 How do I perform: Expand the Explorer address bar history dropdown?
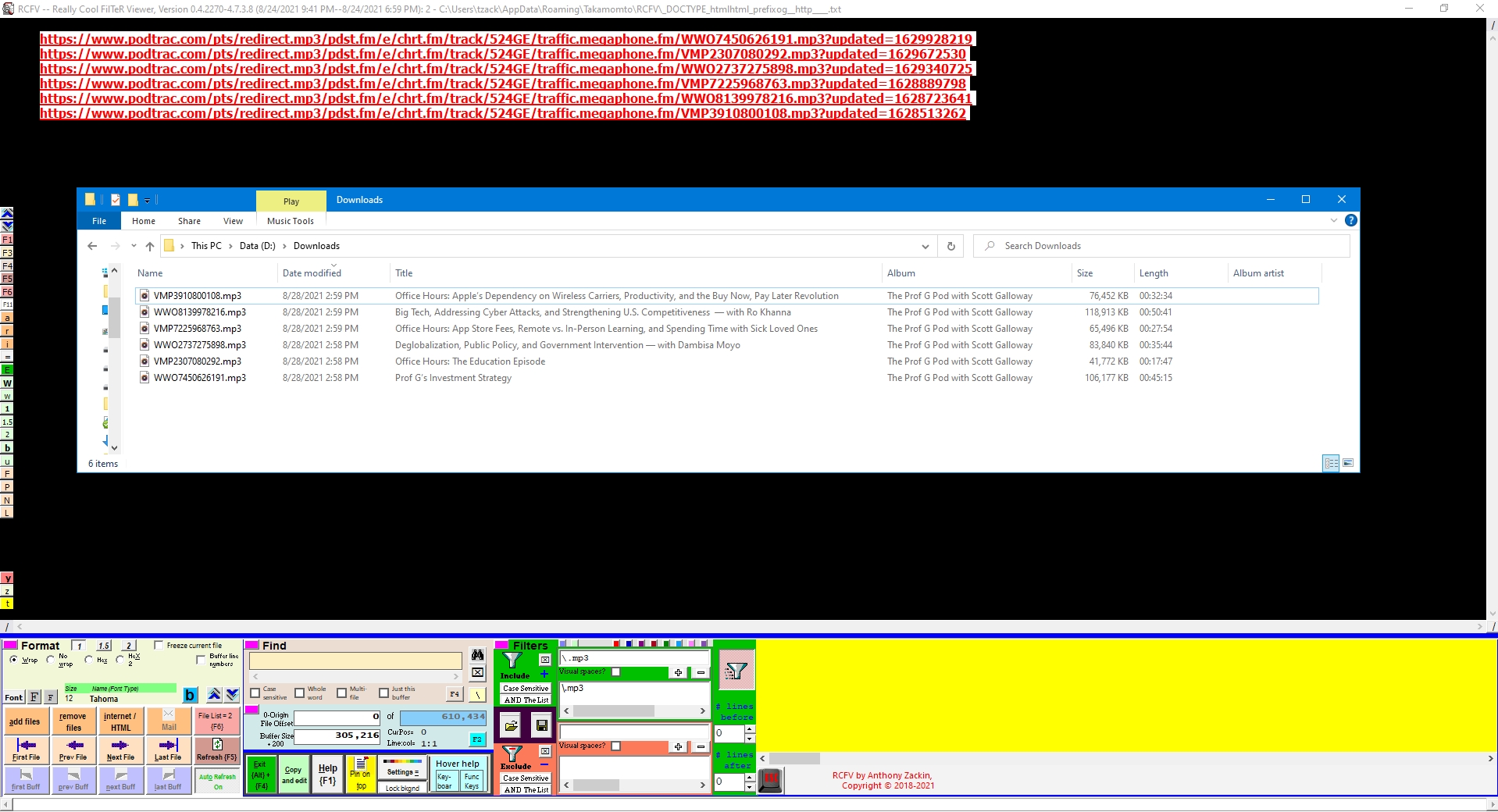tap(926, 246)
